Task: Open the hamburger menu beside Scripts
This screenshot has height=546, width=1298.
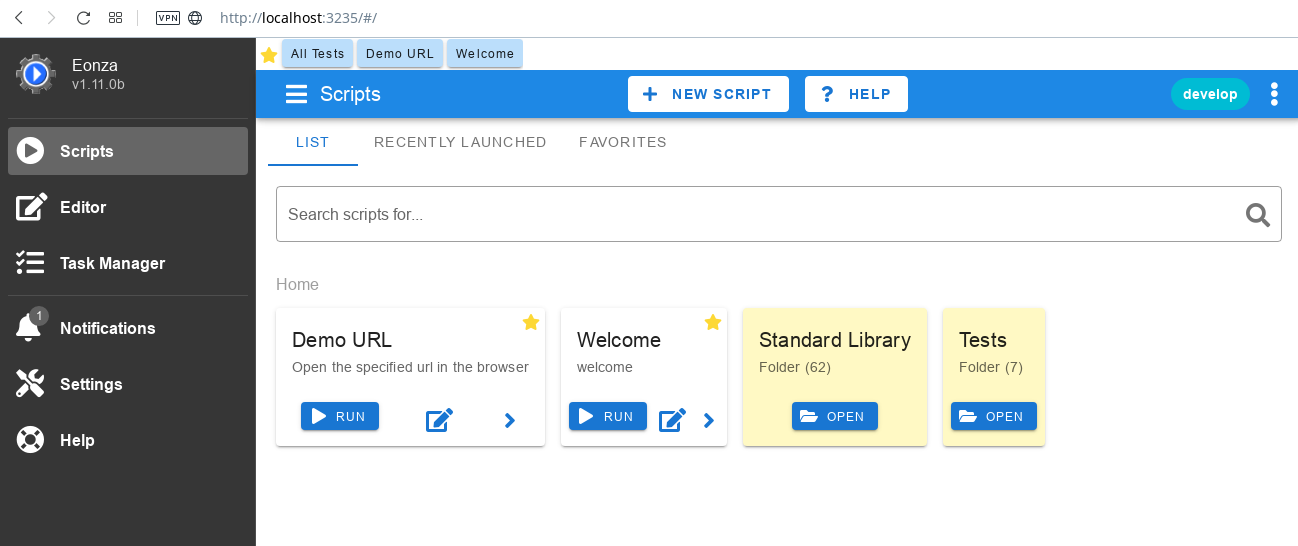Action: coord(296,94)
